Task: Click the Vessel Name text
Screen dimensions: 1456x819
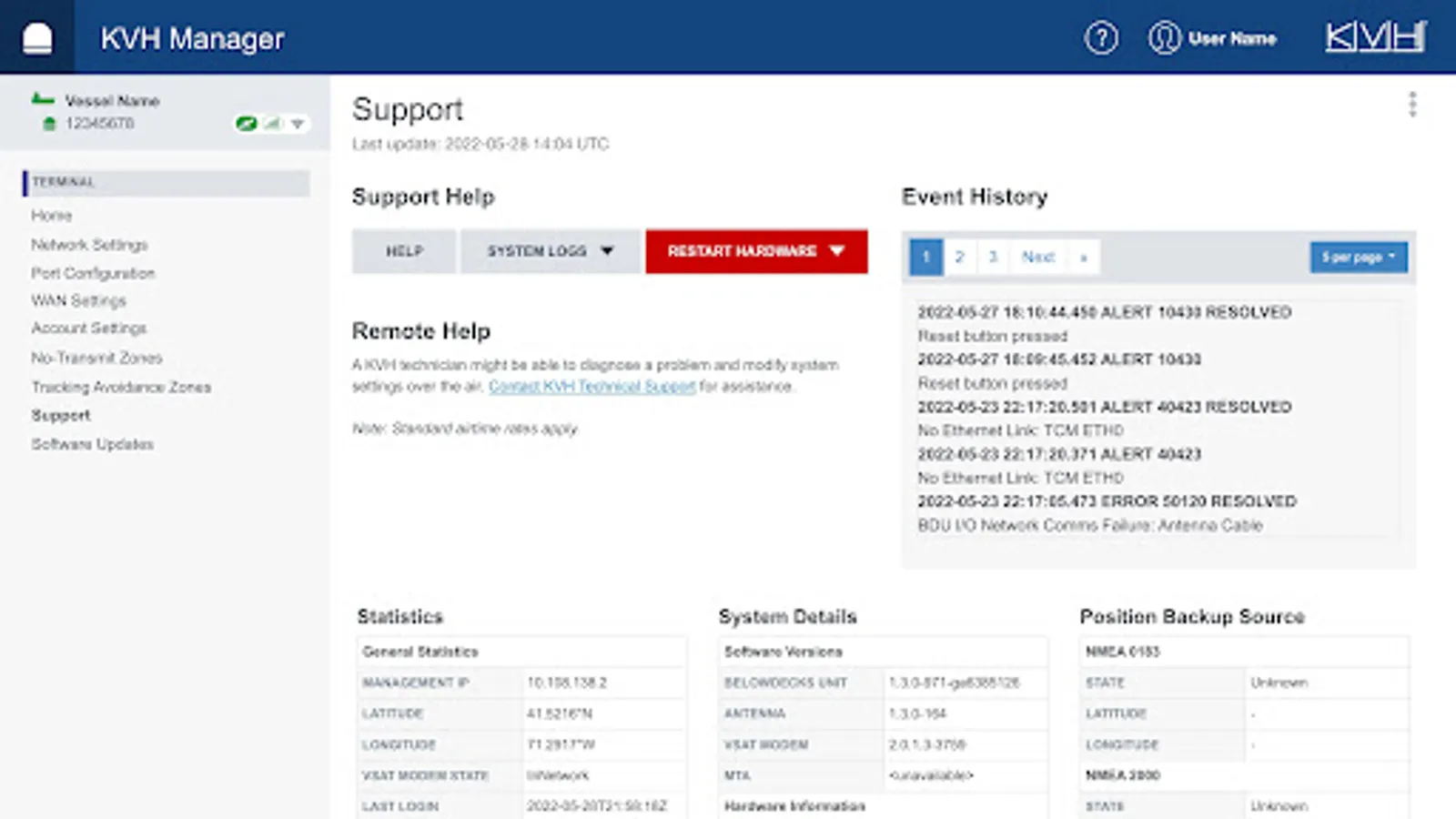Action: 112,100
